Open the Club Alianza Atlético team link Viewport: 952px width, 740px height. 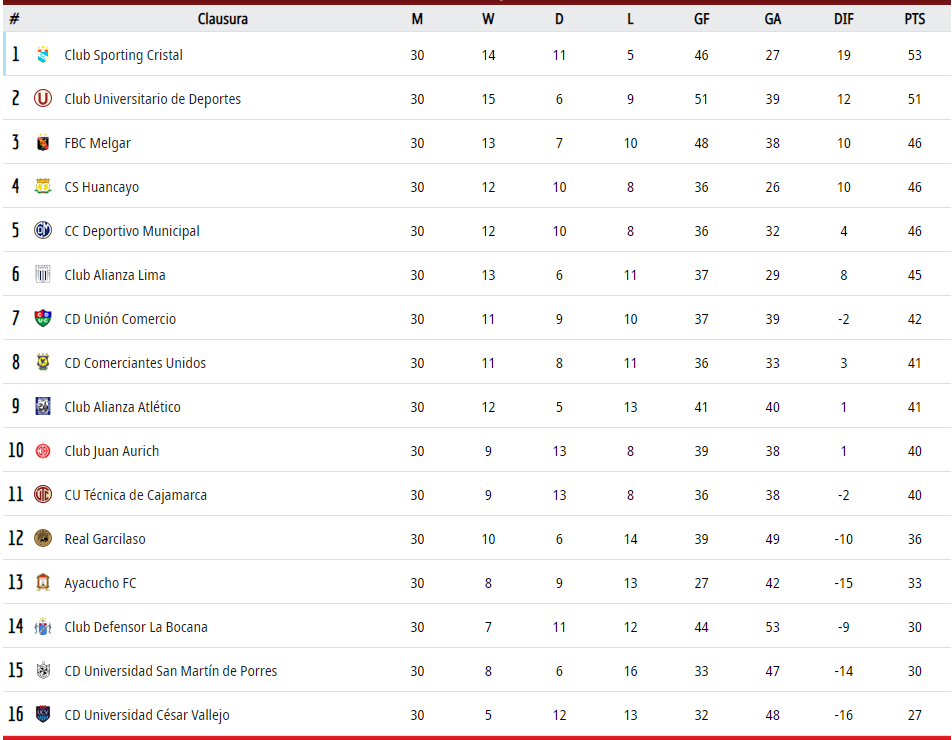click(122, 407)
